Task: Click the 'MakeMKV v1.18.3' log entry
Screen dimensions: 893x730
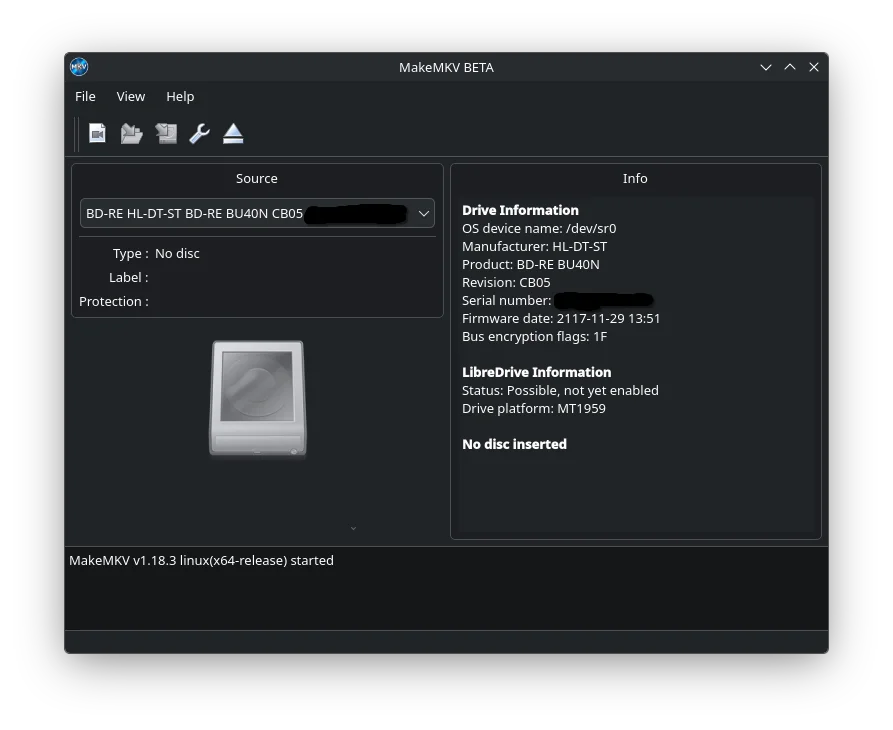Action: tap(201, 560)
